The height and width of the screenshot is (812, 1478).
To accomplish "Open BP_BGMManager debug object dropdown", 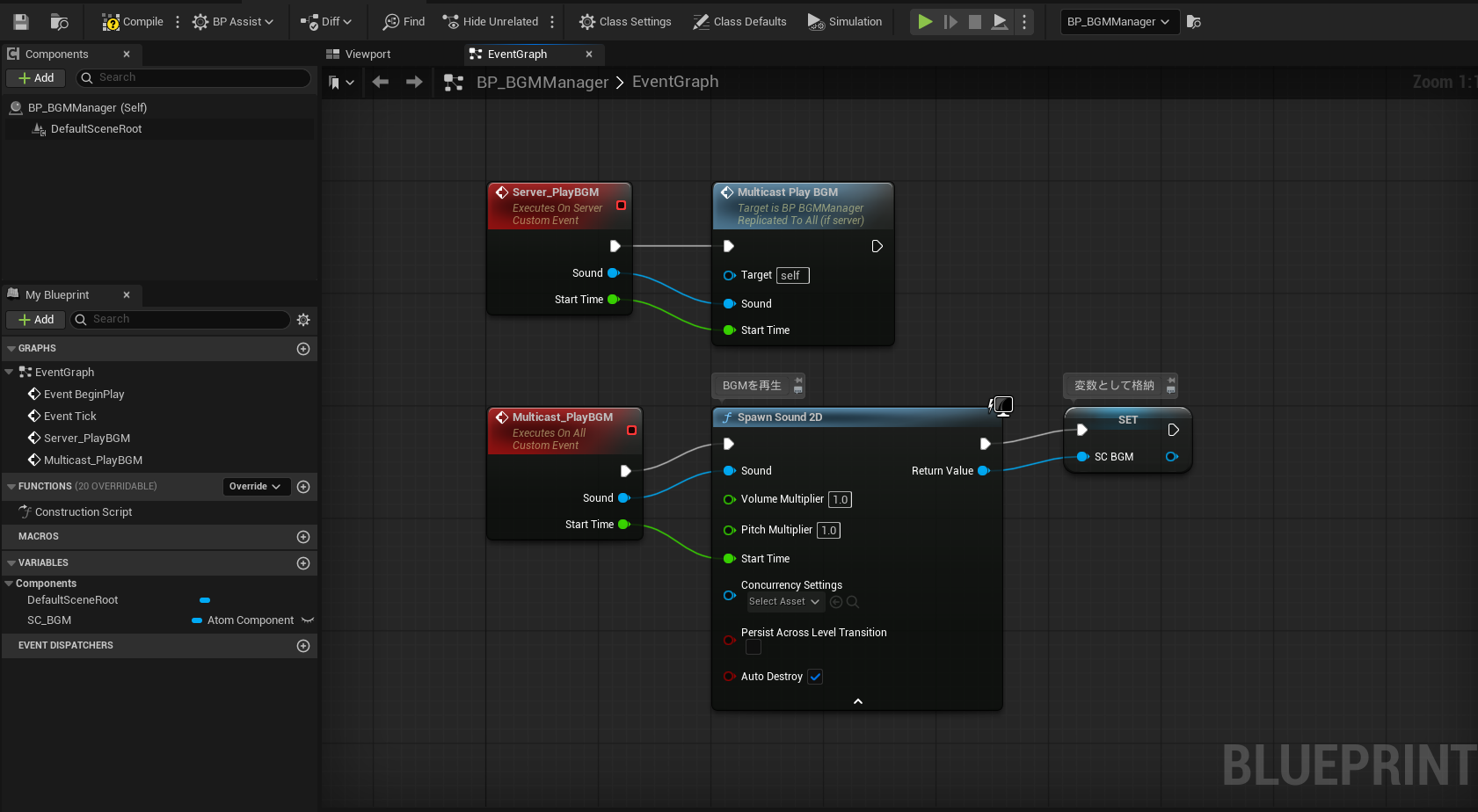I will (1118, 22).
